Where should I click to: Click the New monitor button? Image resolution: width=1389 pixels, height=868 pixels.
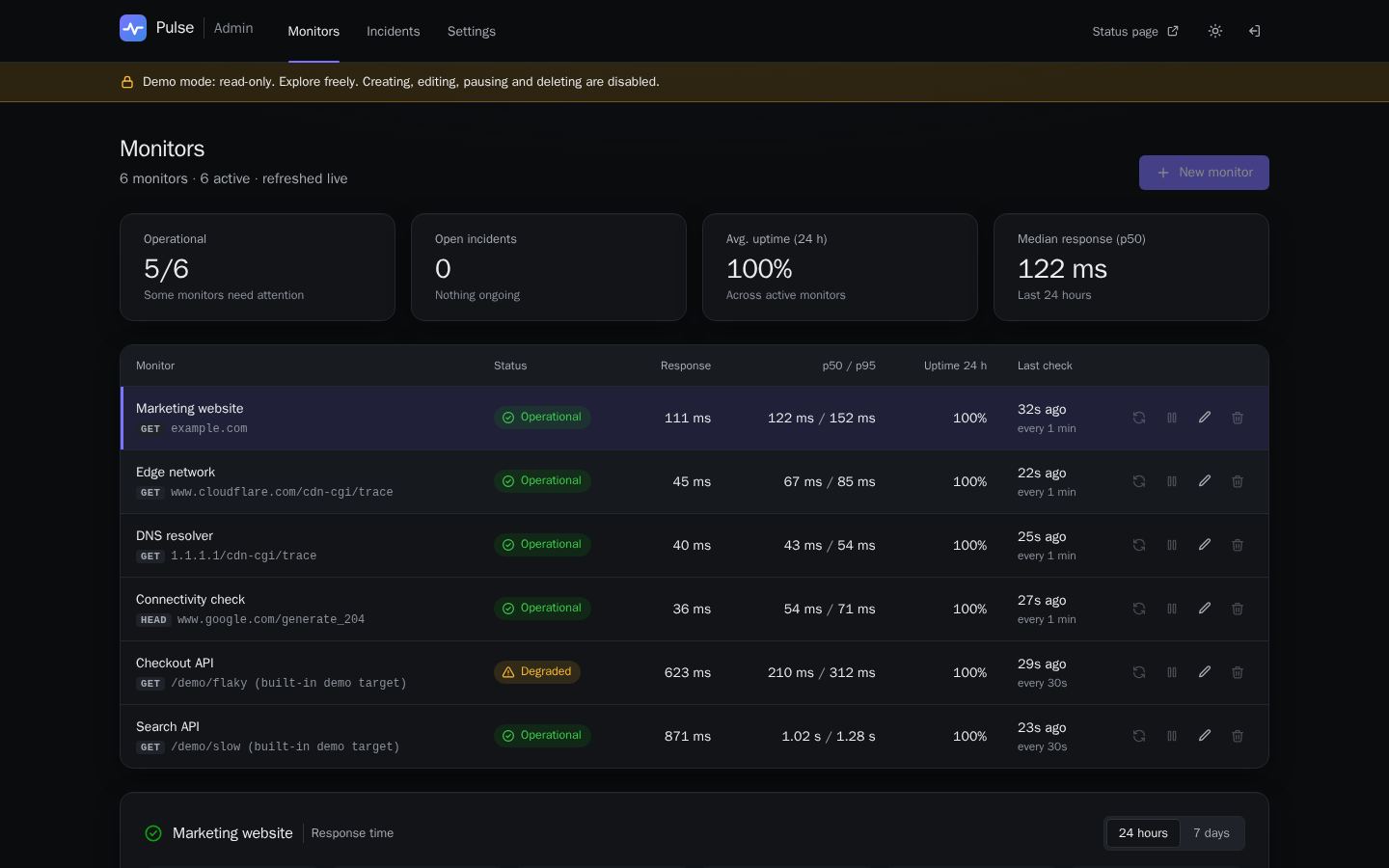(x=1204, y=173)
